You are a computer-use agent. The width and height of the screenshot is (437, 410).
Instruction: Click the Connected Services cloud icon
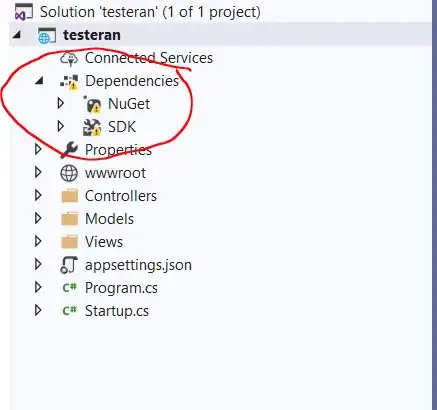pyautogui.click(x=69, y=59)
